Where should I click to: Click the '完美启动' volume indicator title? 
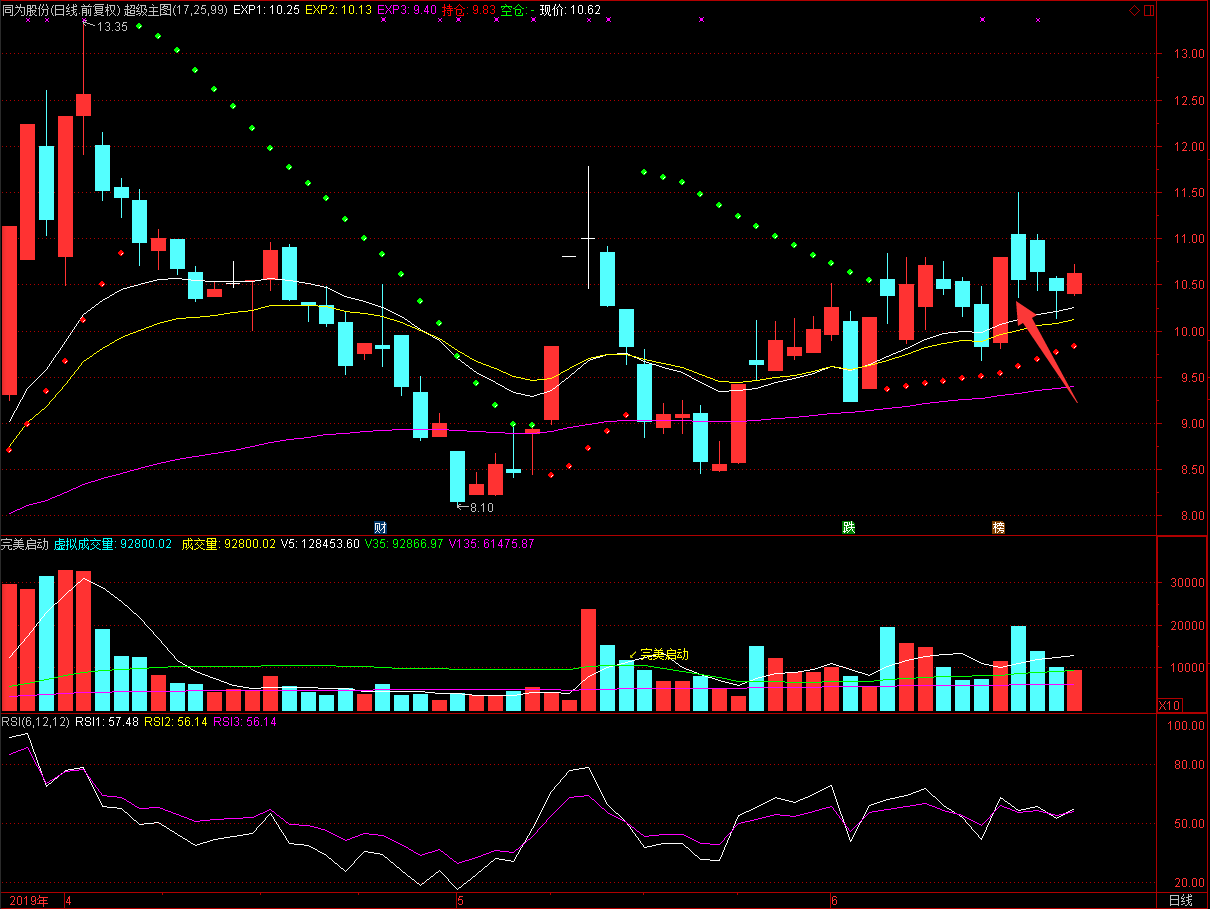click(25, 544)
